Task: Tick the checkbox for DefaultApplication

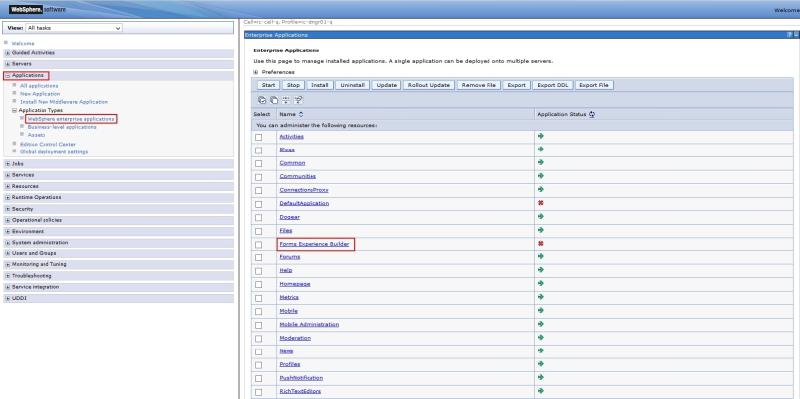Action: [x=259, y=204]
